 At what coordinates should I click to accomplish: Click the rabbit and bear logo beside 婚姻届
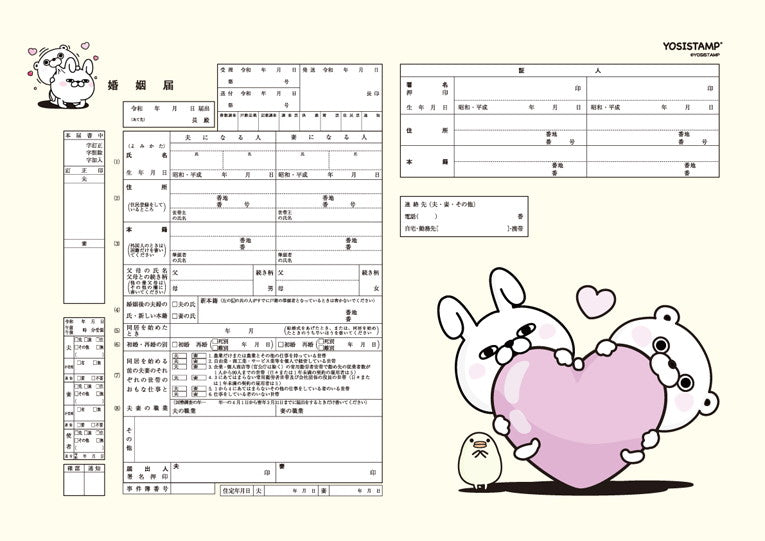click(x=58, y=73)
